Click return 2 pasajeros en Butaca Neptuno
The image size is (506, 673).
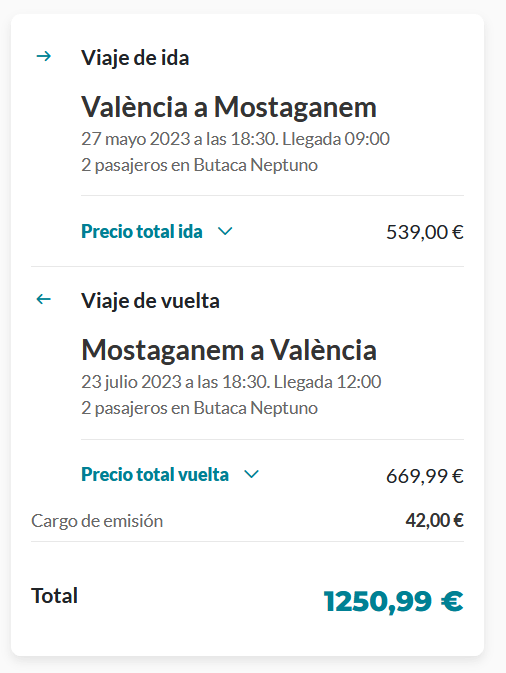[x=200, y=408]
